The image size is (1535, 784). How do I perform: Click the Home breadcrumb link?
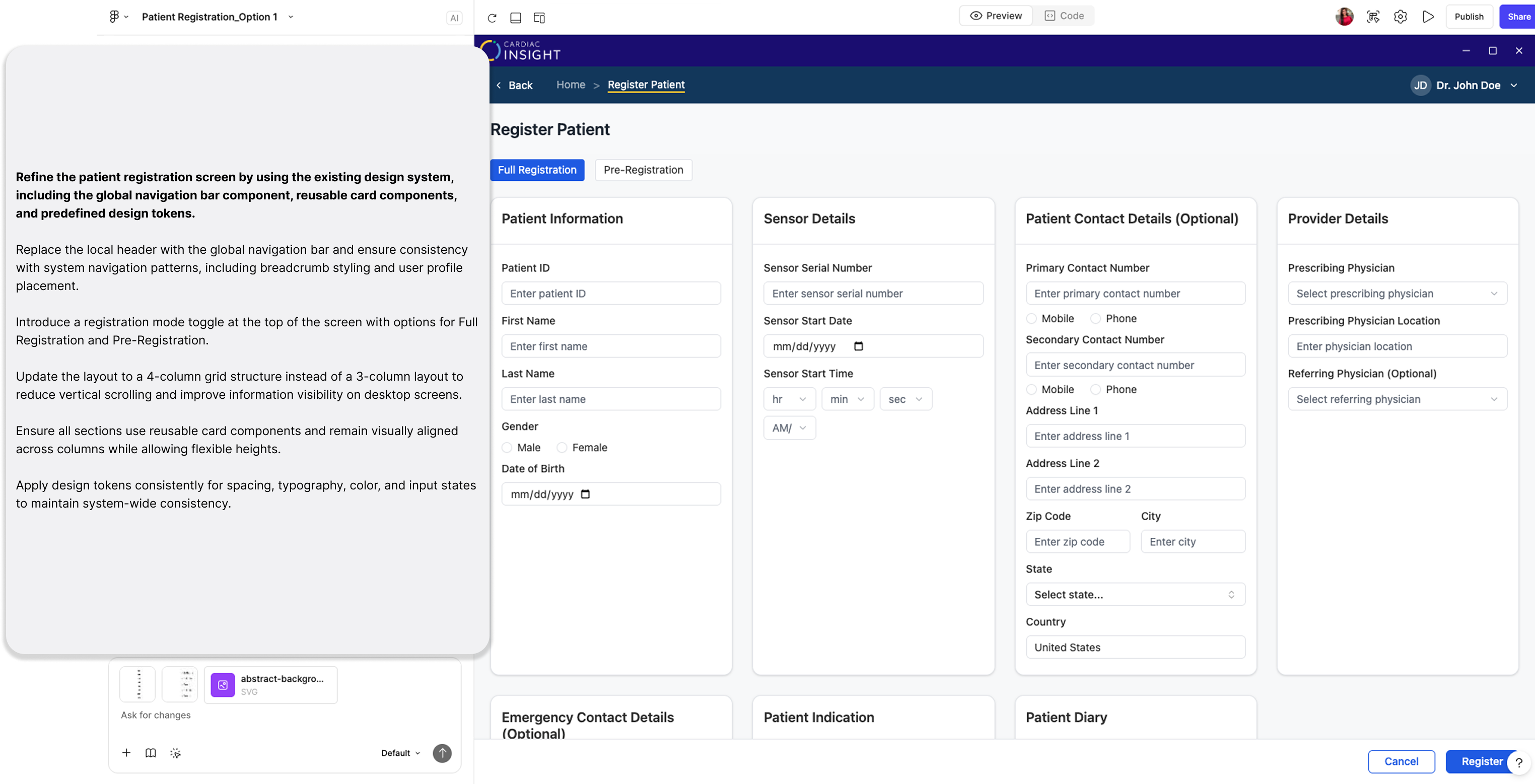[x=570, y=85]
